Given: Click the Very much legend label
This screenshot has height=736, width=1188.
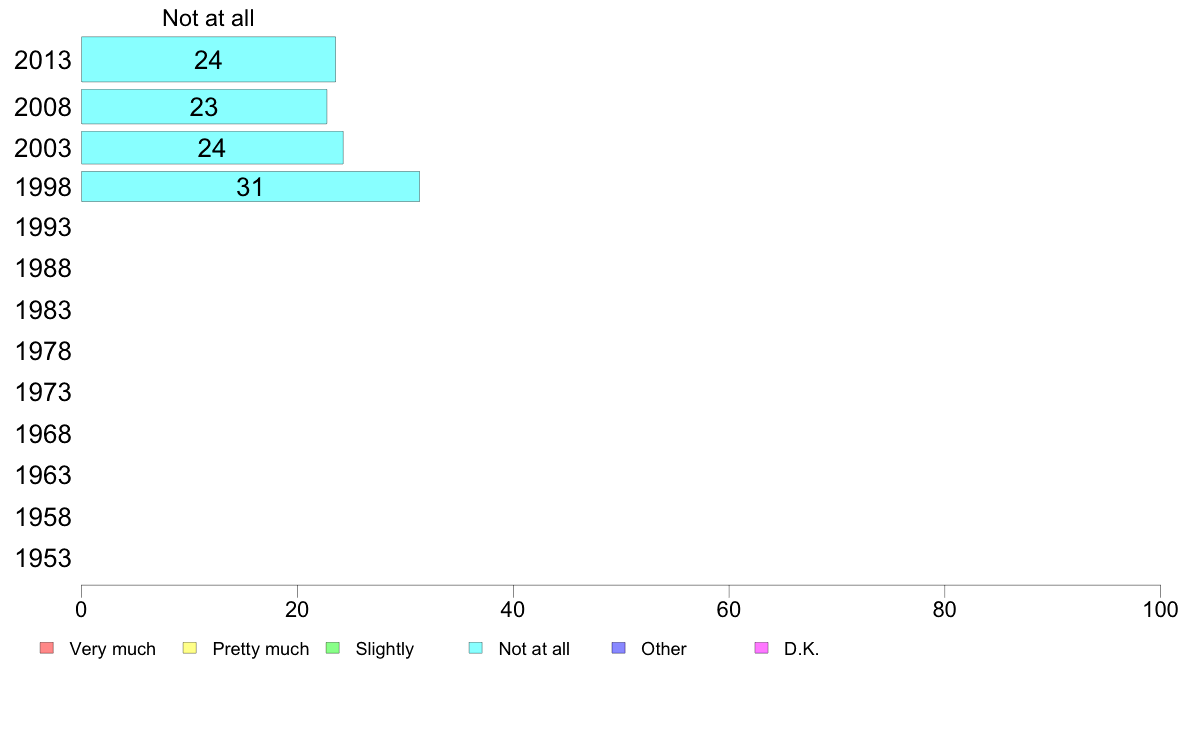Looking at the screenshot, I should (x=112, y=649).
